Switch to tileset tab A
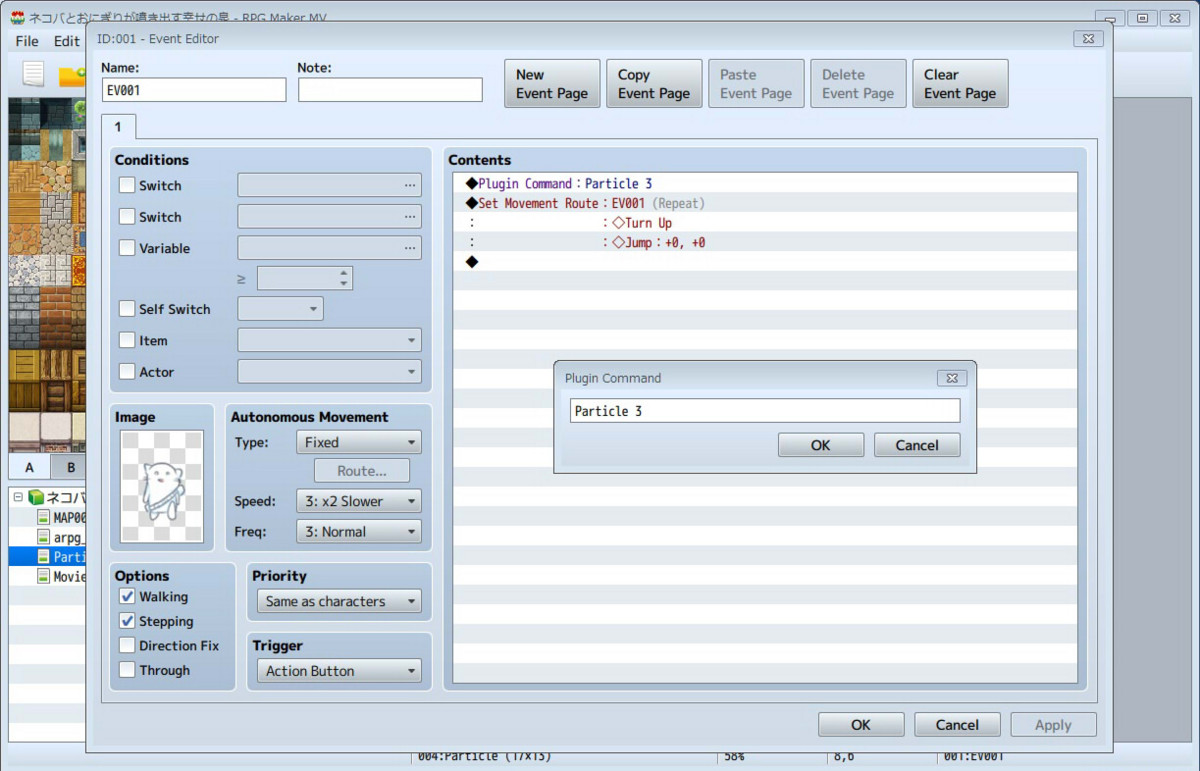Screen dimensions: 1200x771 pos(30,467)
